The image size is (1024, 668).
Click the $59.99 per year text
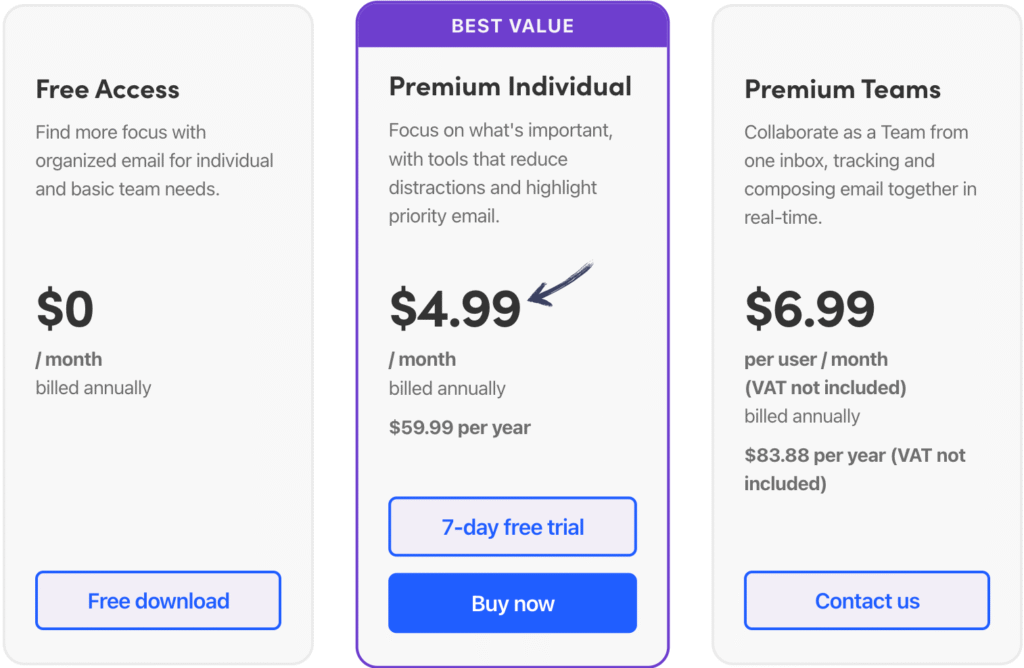(x=459, y=428)
